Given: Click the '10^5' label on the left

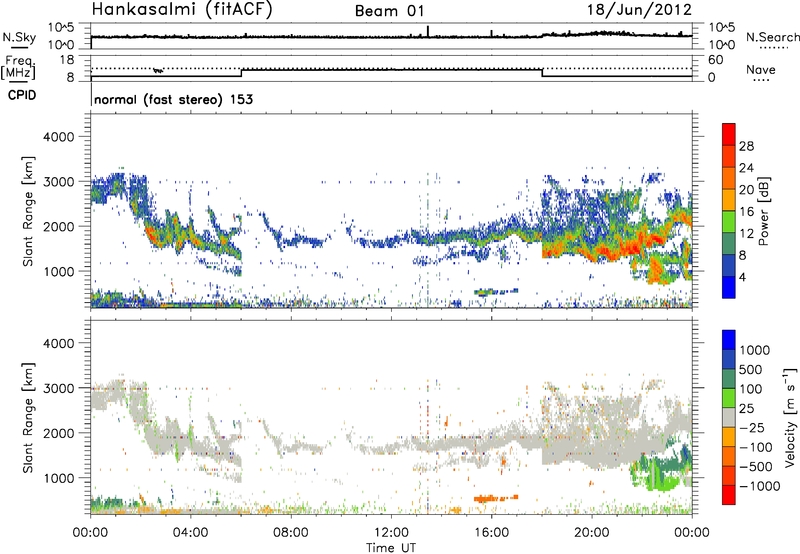Looking at the screenshot, I should pos(61,28).
